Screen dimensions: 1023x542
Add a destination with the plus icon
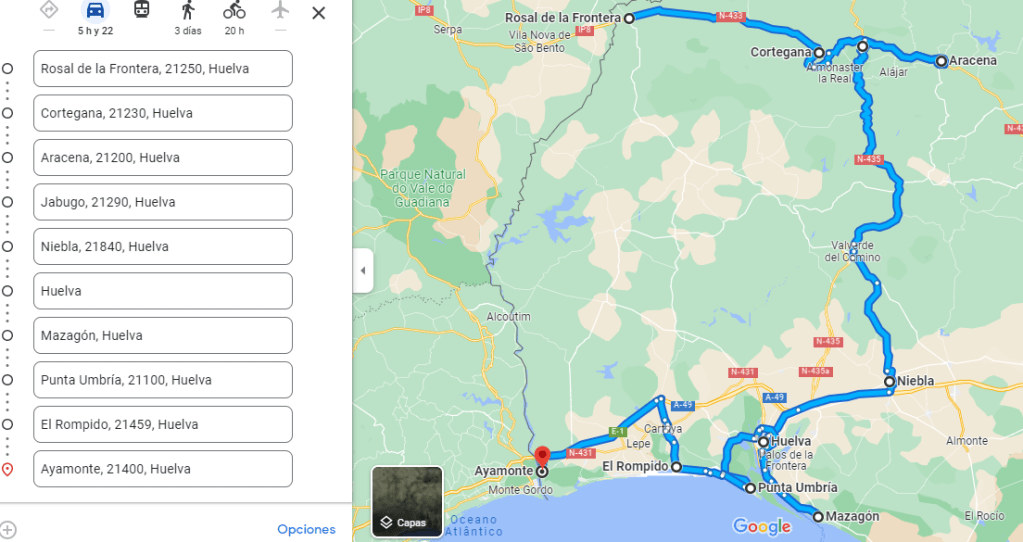click(x=8, y=530)
